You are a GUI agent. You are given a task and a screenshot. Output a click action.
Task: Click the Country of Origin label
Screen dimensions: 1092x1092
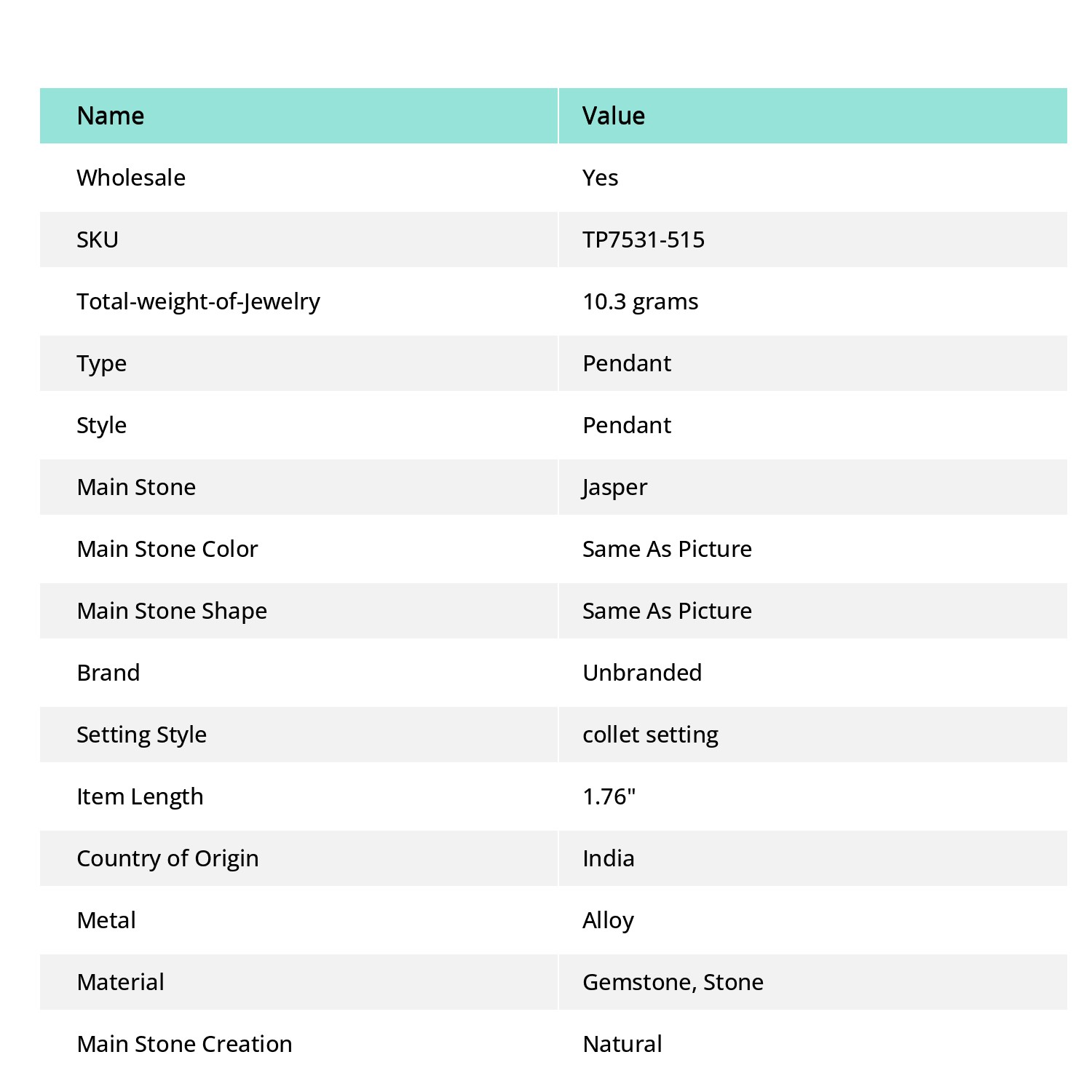pos(167,859)
